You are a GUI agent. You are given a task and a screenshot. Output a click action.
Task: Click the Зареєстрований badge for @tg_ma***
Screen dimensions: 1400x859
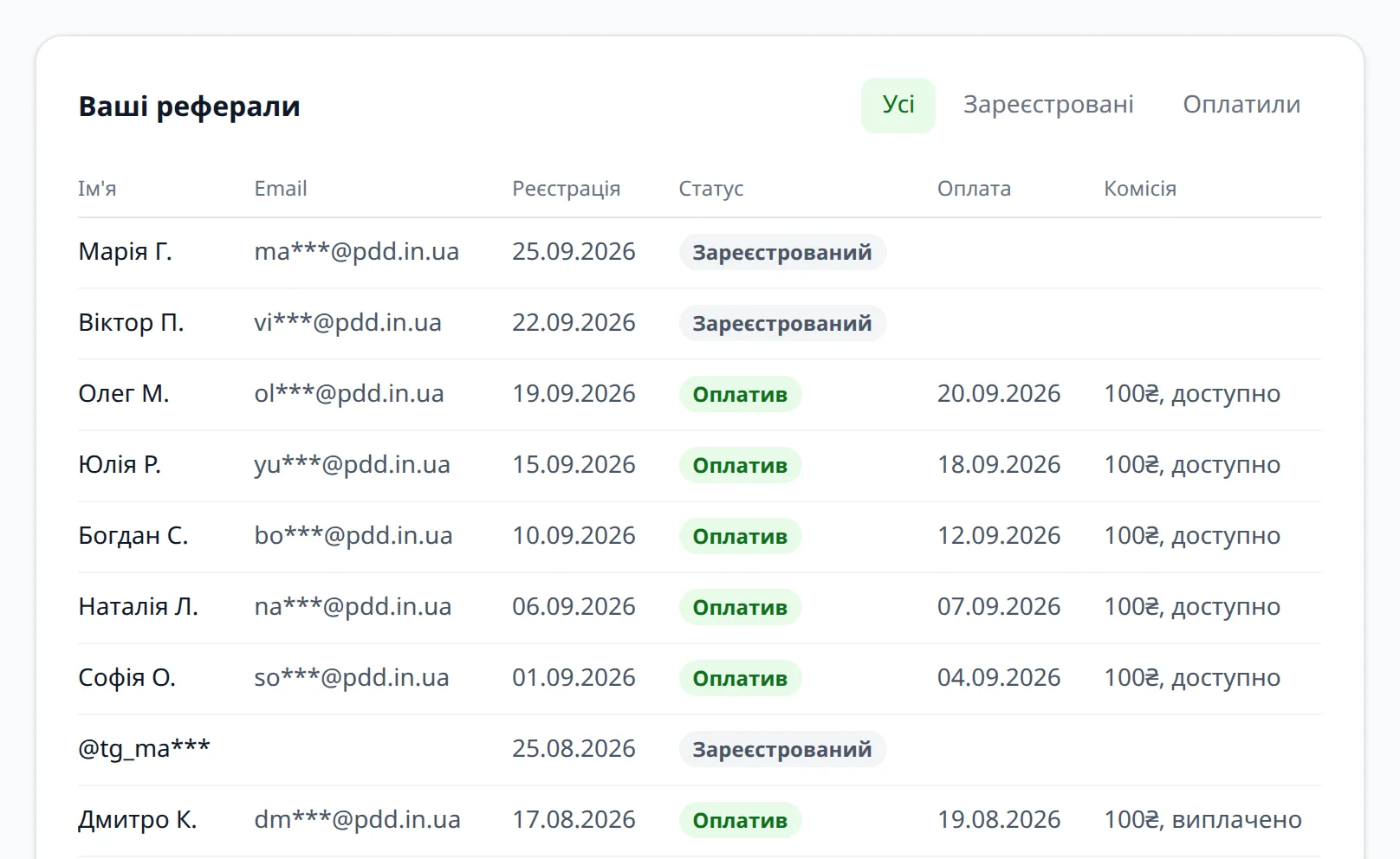[782, 749]
